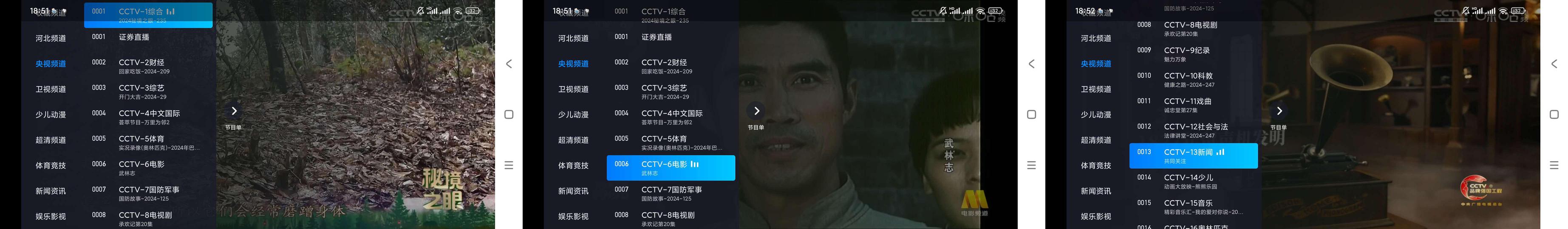
Task: Tap Android menu lines beside the movie screen
Action: pyautogui.click(x=1031, y=165)
